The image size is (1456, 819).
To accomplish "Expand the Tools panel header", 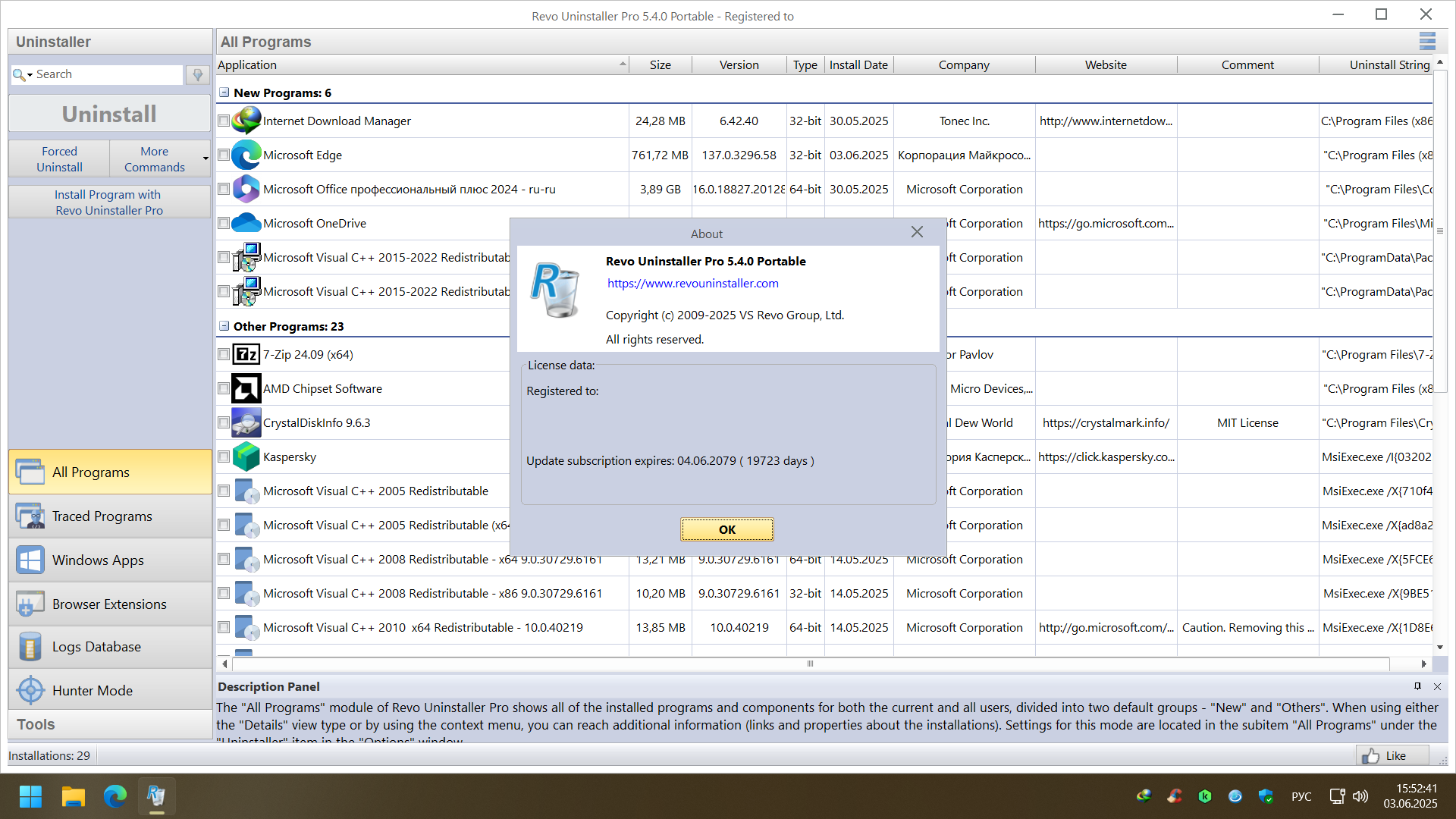I will [110, 724].
